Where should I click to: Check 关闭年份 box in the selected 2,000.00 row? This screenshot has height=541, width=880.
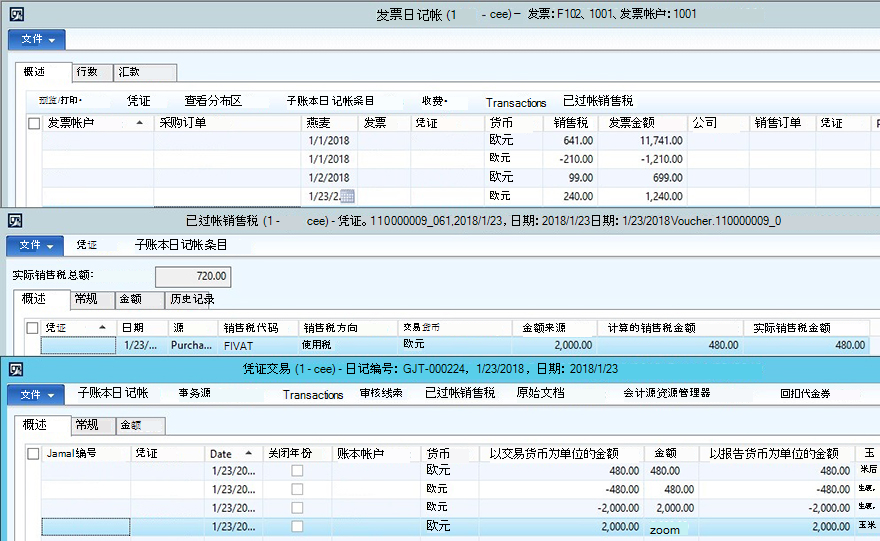(297, 526)
